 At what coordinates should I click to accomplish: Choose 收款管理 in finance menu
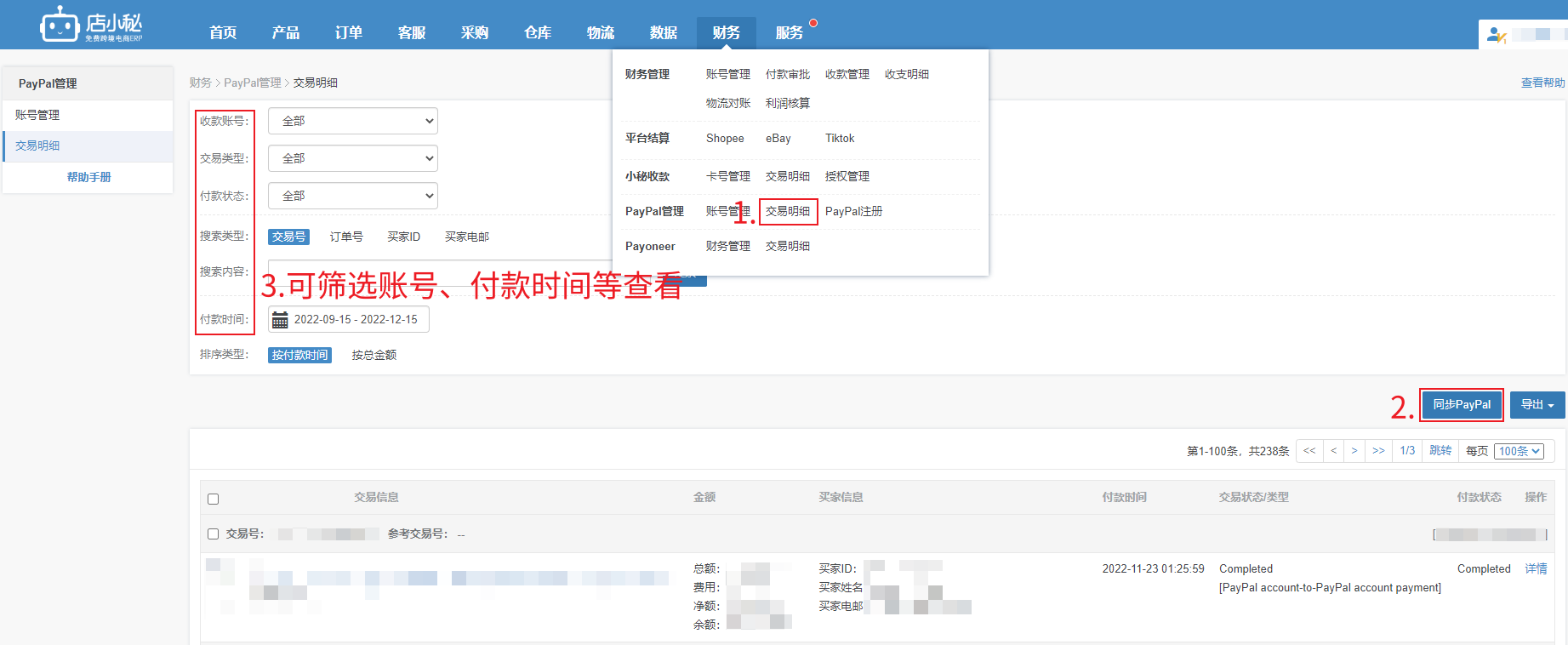(847, 74)
